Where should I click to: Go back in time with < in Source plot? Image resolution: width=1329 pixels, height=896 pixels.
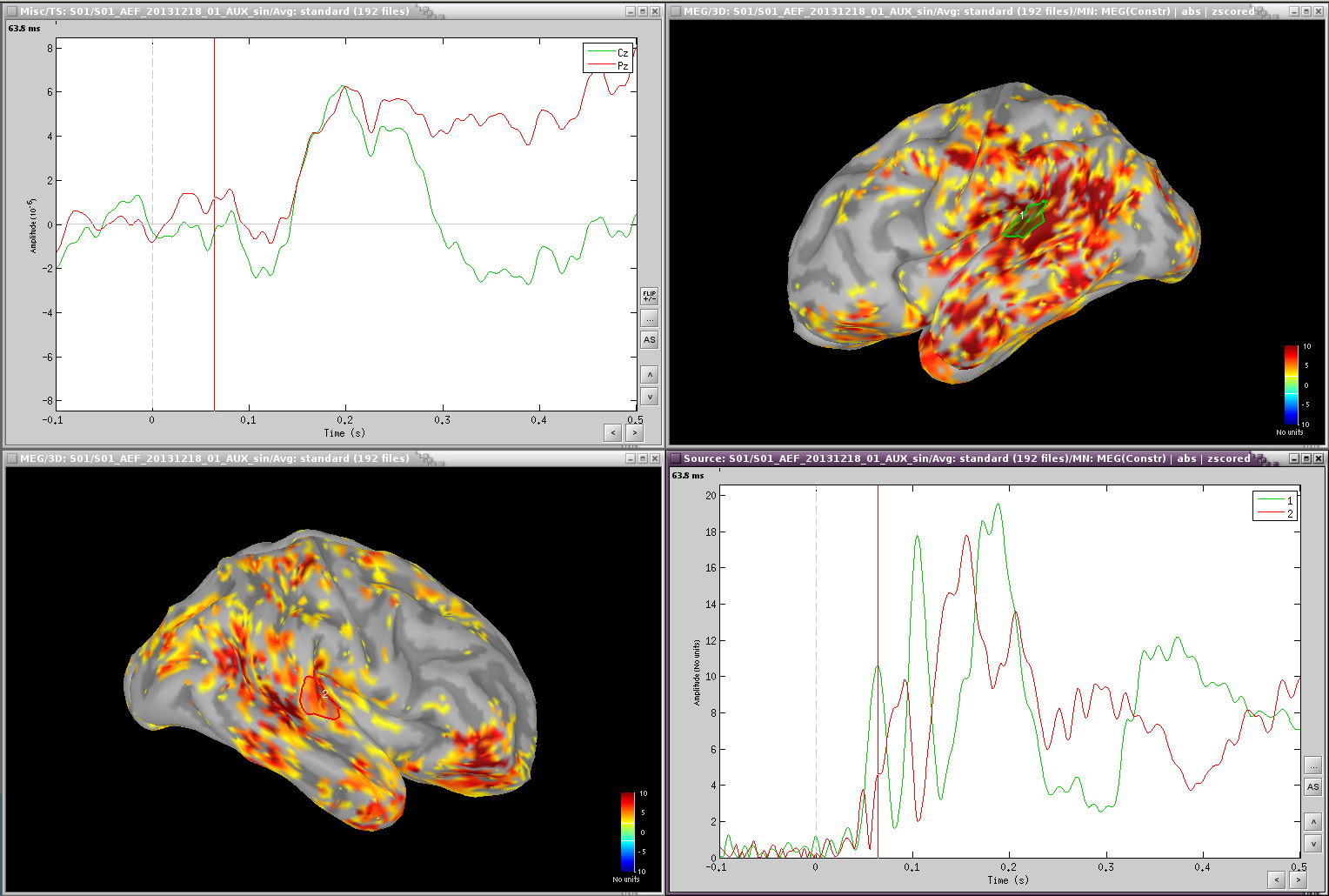(x=1276, y=879)
